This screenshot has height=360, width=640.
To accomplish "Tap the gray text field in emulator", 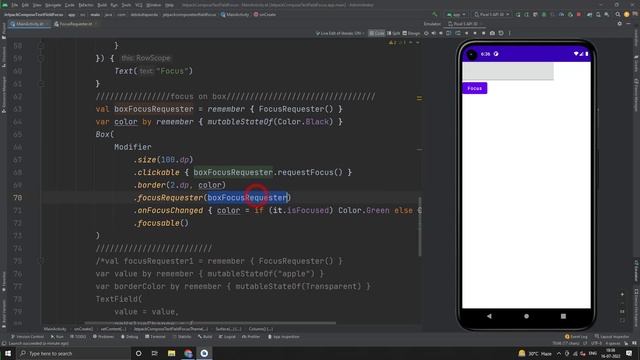I will (508, 71).
